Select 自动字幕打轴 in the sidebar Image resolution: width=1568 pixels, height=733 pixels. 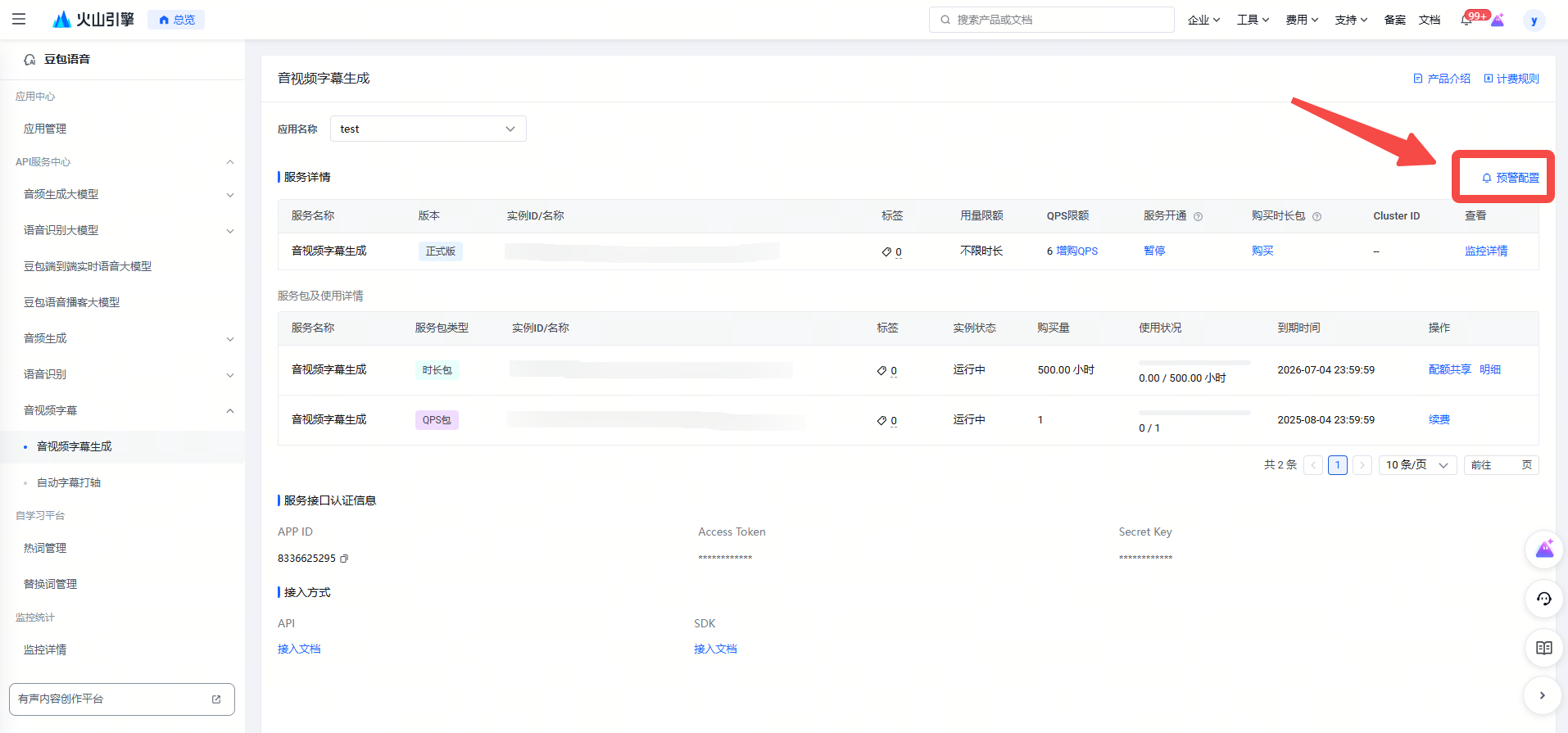tap(69, 482)
